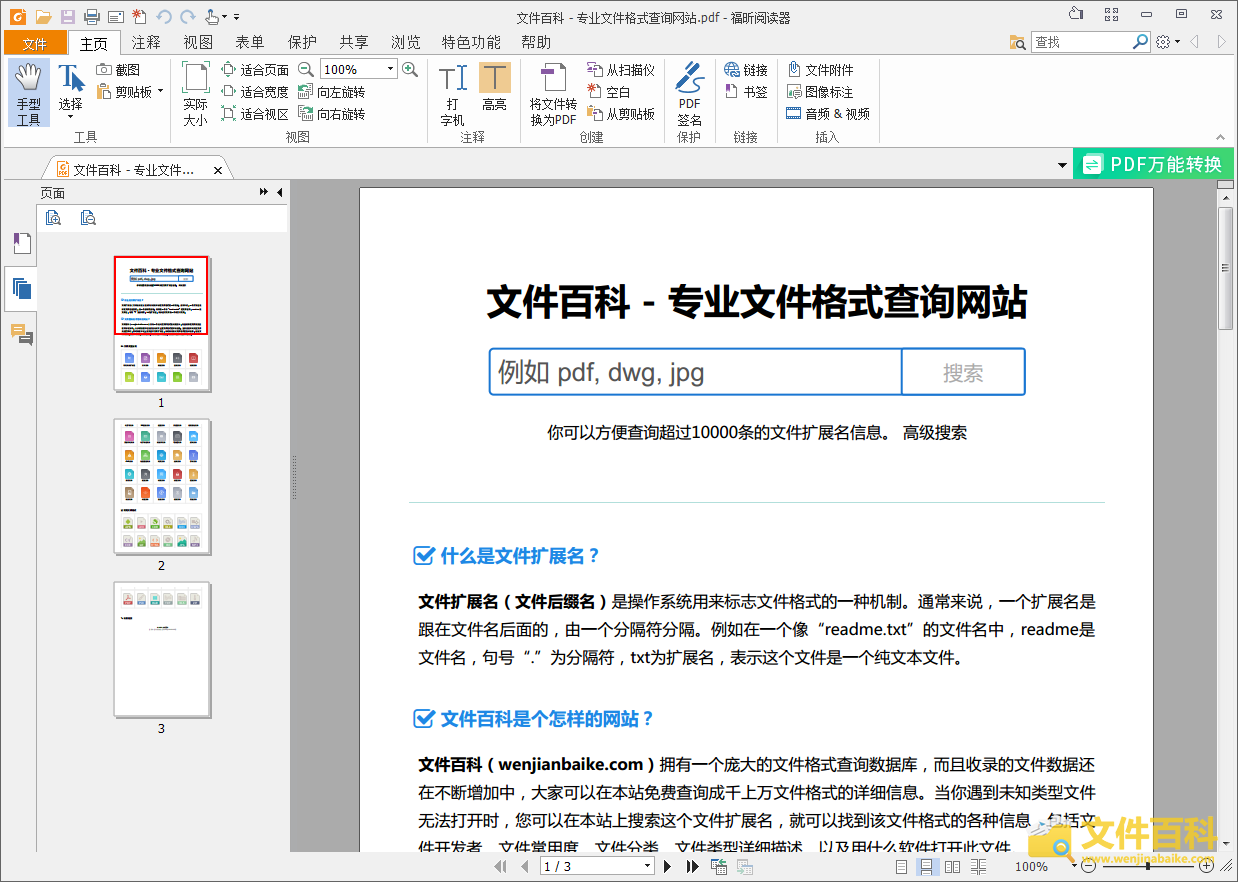Viewport: 1238px width, 882px height.
Task: Switch to the Form (表单) ribbon tab
Action: pyautogui.click(x=250, y=42)
